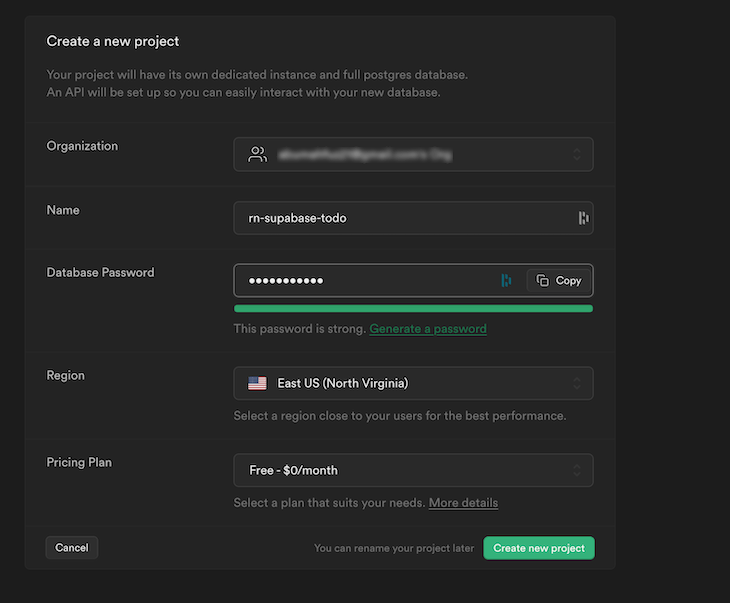The image size is (730, 603).
Task: Click the users icon in Organization field
Action: point(258,154)
